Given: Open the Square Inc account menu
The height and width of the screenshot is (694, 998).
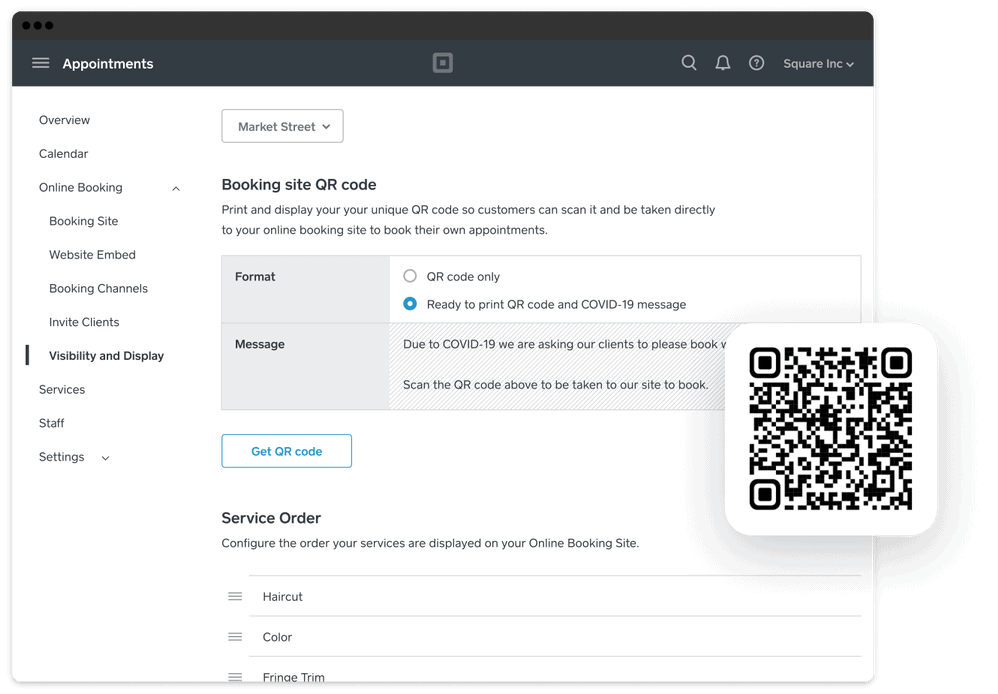Looking at the screenshot, I should 818,64.
